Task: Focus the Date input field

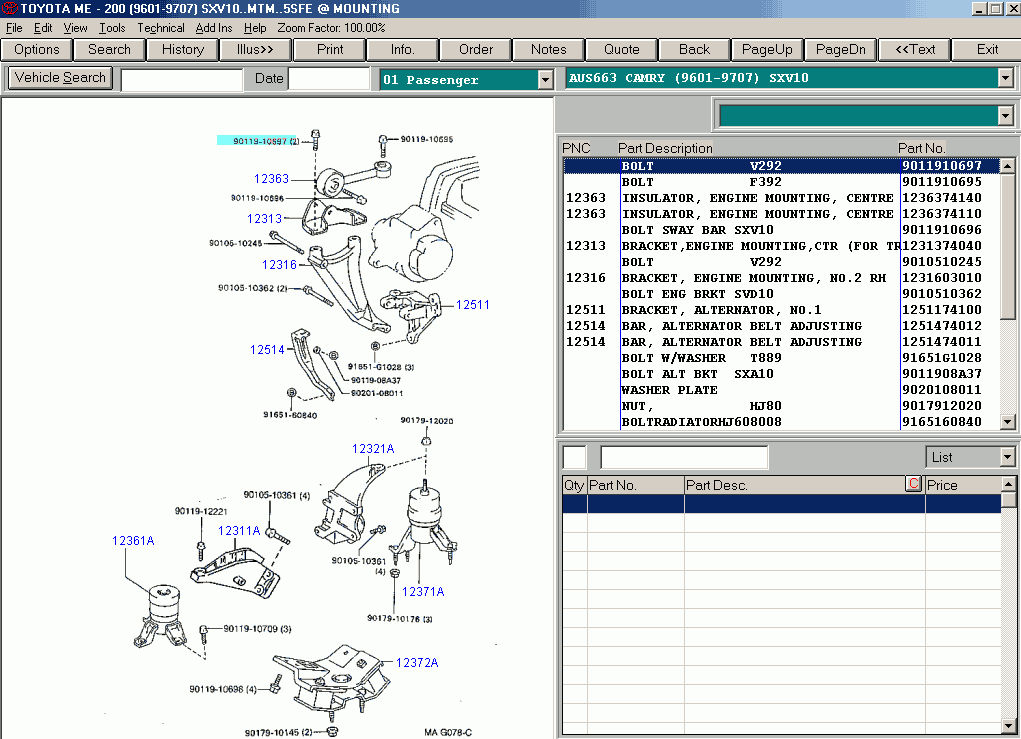Action: [x=329, y=79]
